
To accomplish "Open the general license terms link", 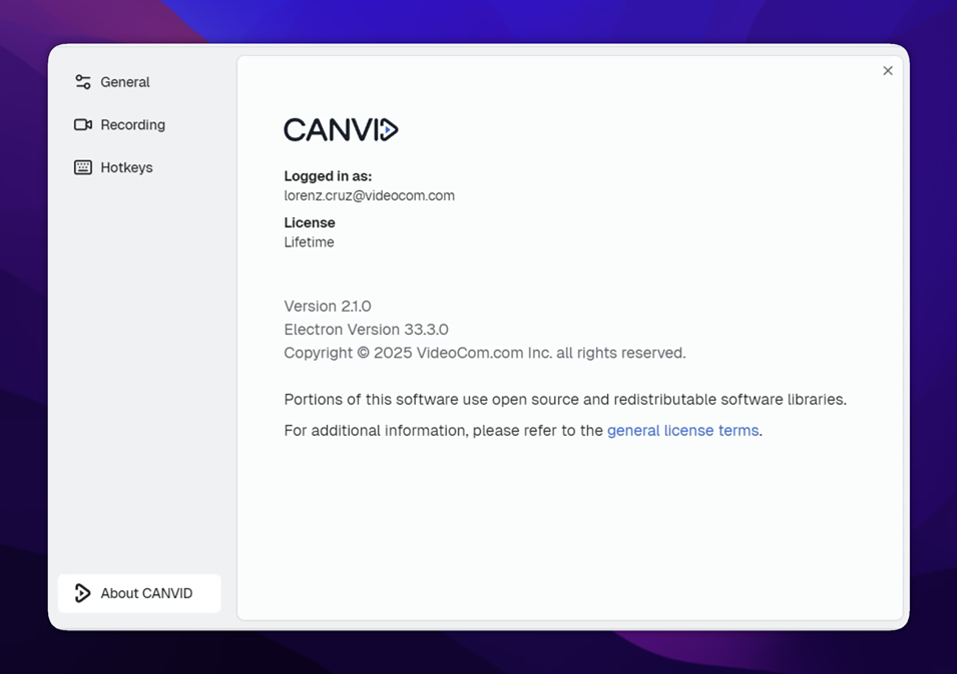I will (x=682, y=430).
